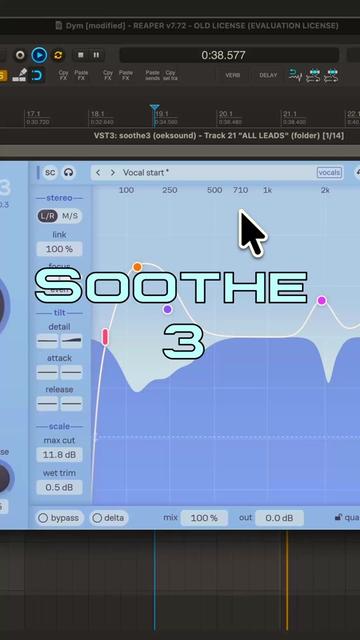Viewport: 360px width, 640px height.
Task: Select the pencil envelope tool icon
Action: click(x=20, y=76)
